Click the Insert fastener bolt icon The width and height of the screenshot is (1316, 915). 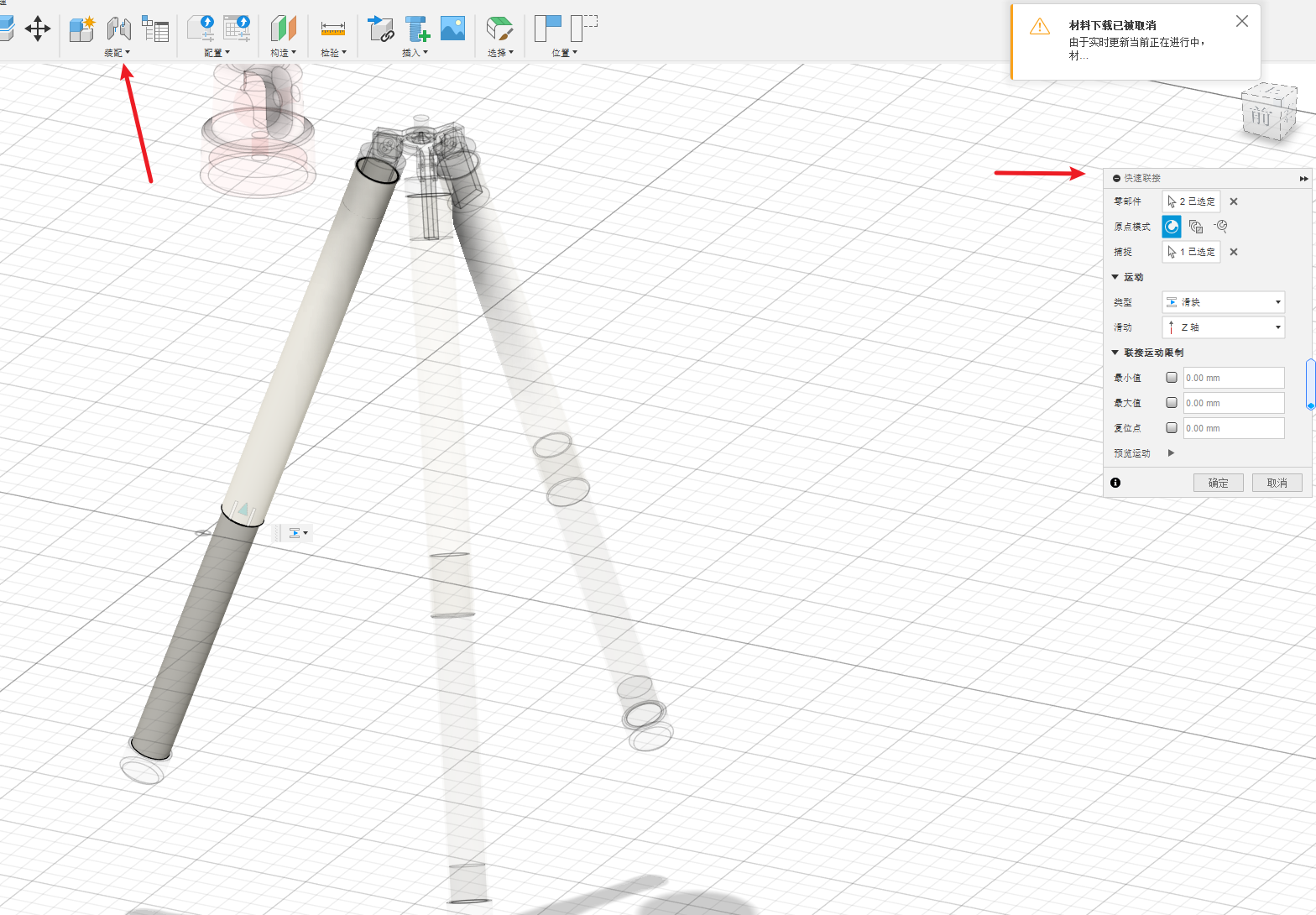click(x=417, y=29)
